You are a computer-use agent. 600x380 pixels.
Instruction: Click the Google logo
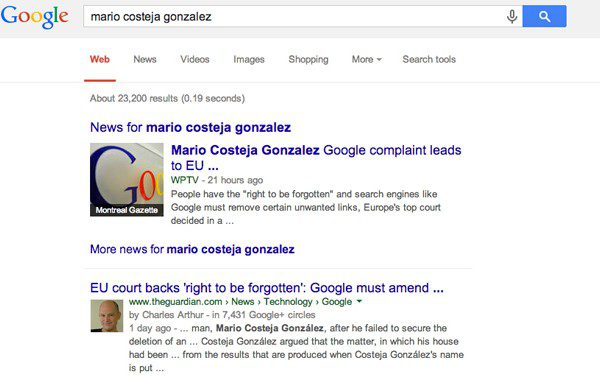pos(34,16)
